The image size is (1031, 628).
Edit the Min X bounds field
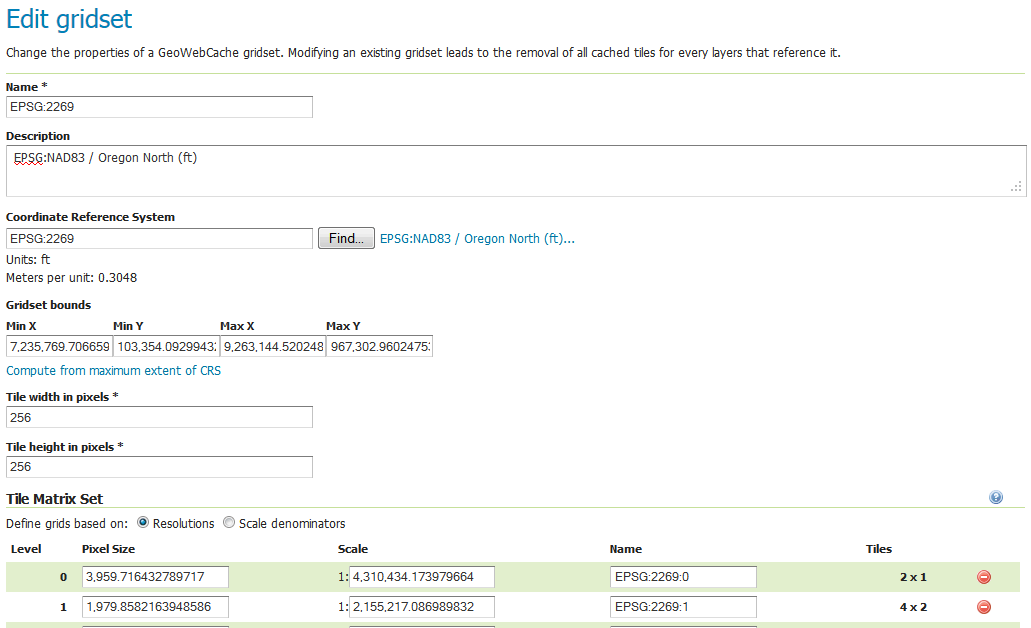coord(59,347)
